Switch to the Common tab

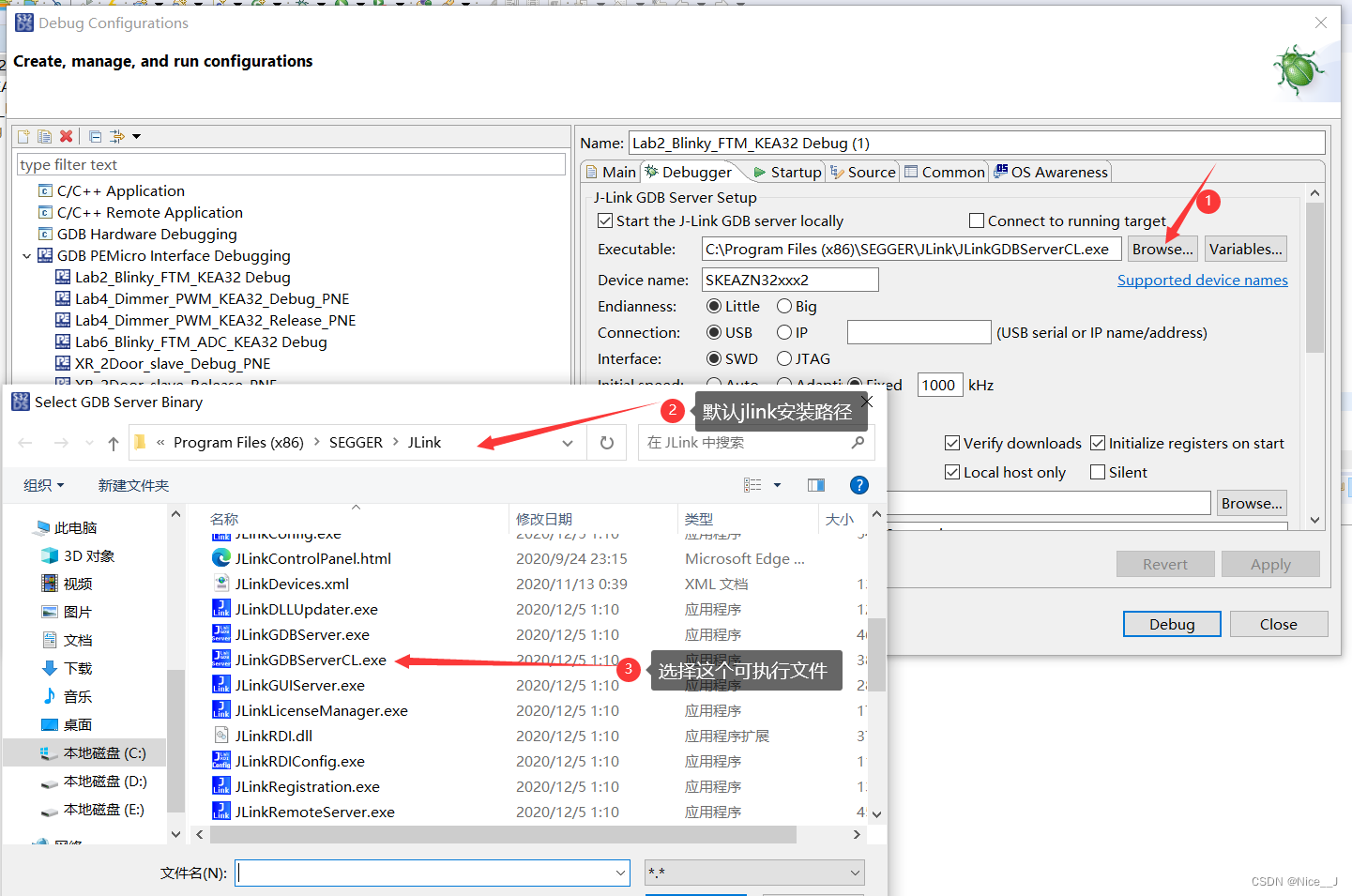tap(945, 172)
